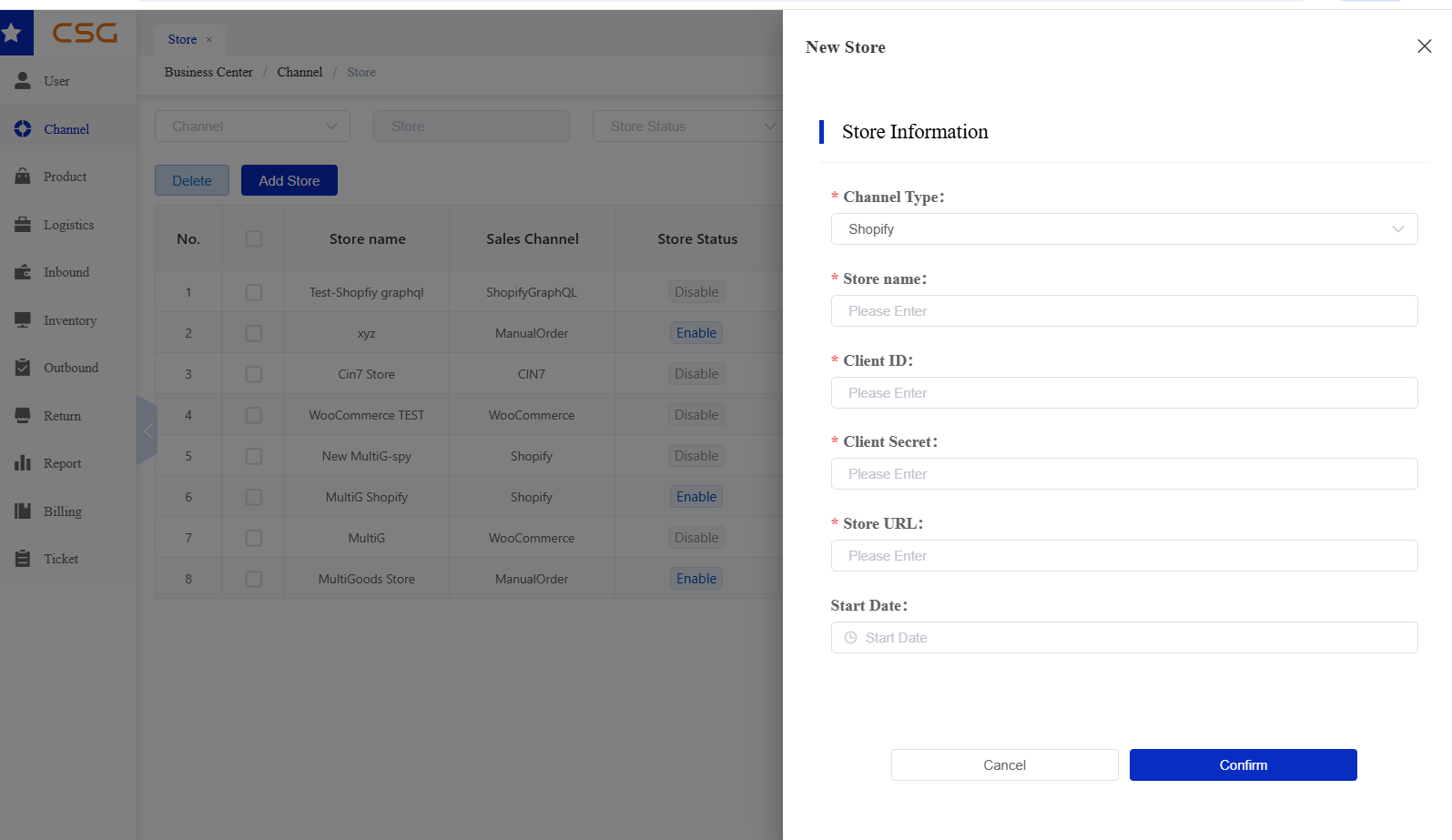Open the Store Status filter dropdown
1452x840 pixels.
tap(687, 127)
